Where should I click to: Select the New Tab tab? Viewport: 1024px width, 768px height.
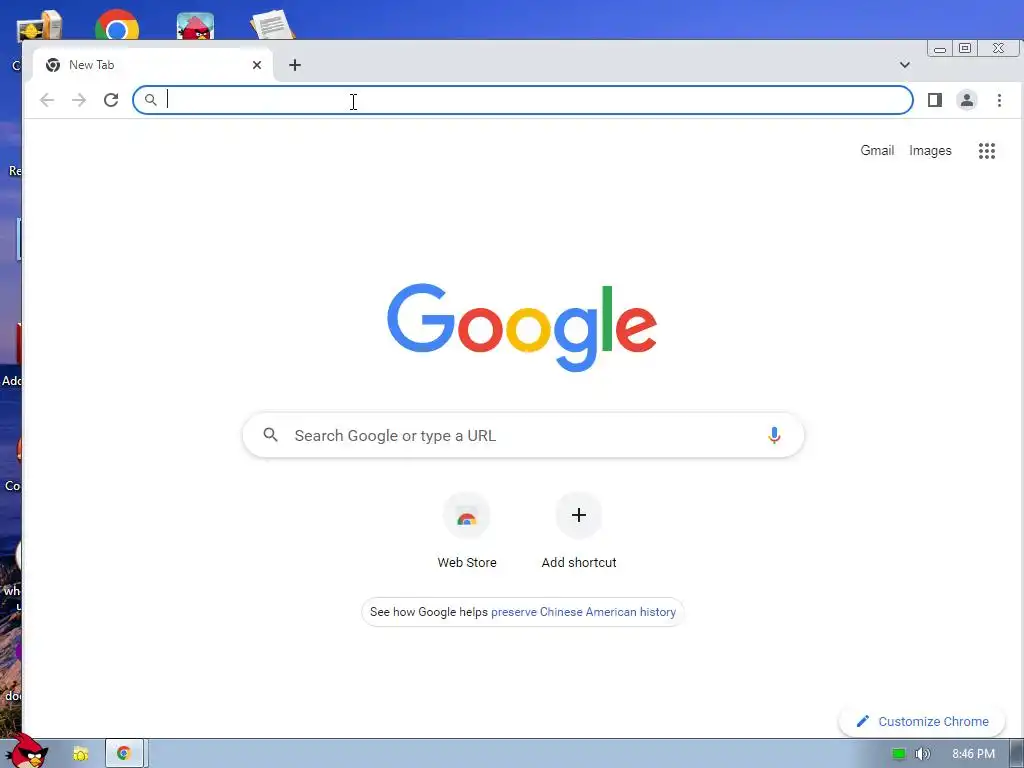(152, 65)
